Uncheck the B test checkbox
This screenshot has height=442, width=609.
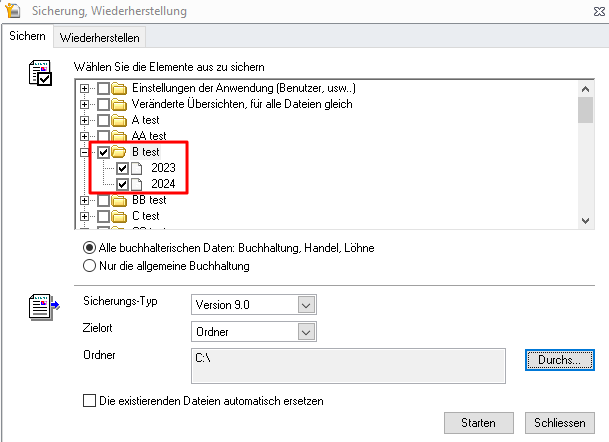tap(103, 152)
